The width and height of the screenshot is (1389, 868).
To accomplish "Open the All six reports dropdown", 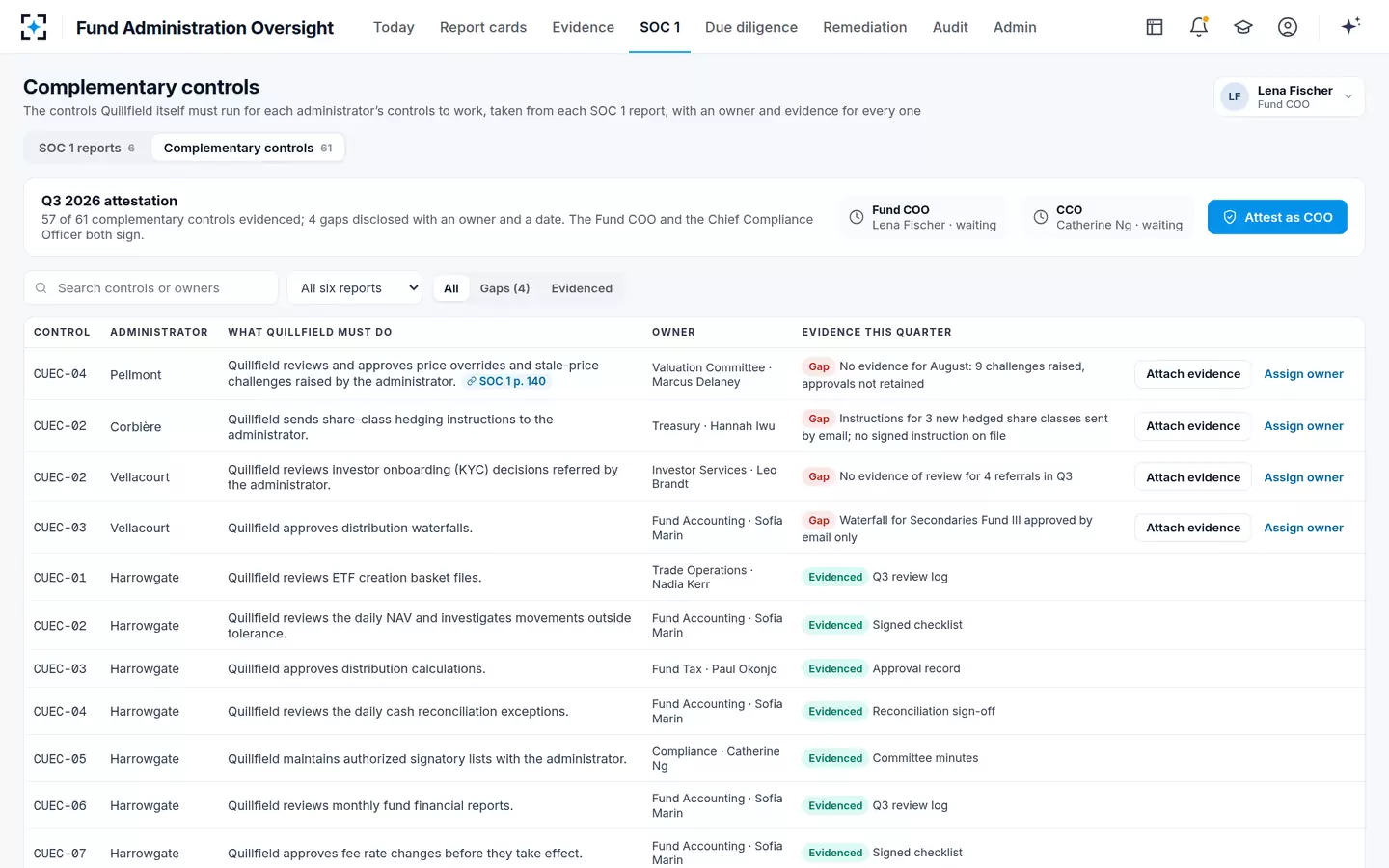I will 355,288.
